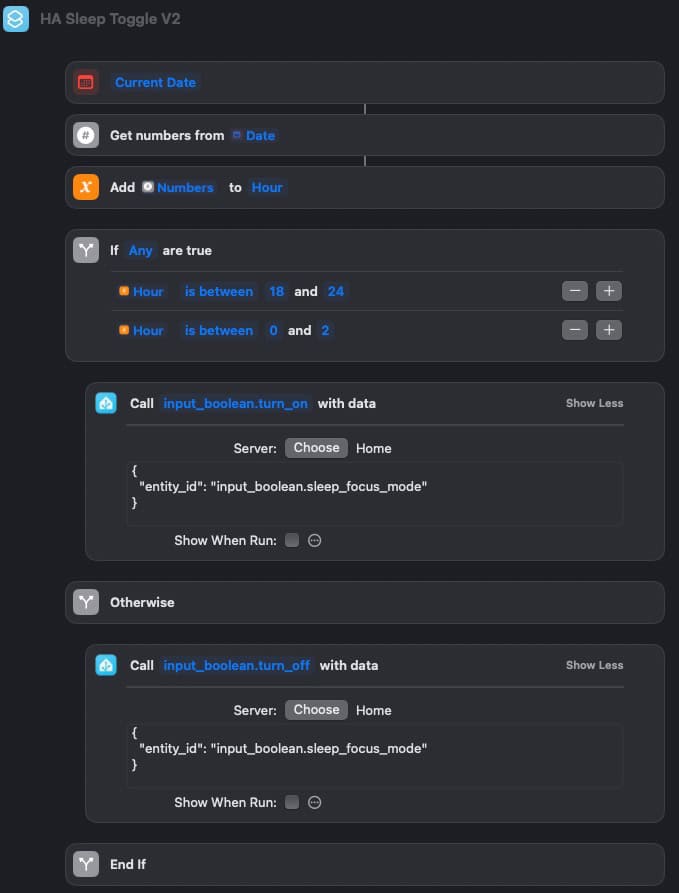Viewport: 679px width, 893px height.
Task: Click the End If branch icon
Action: click(x=86, y=865)
